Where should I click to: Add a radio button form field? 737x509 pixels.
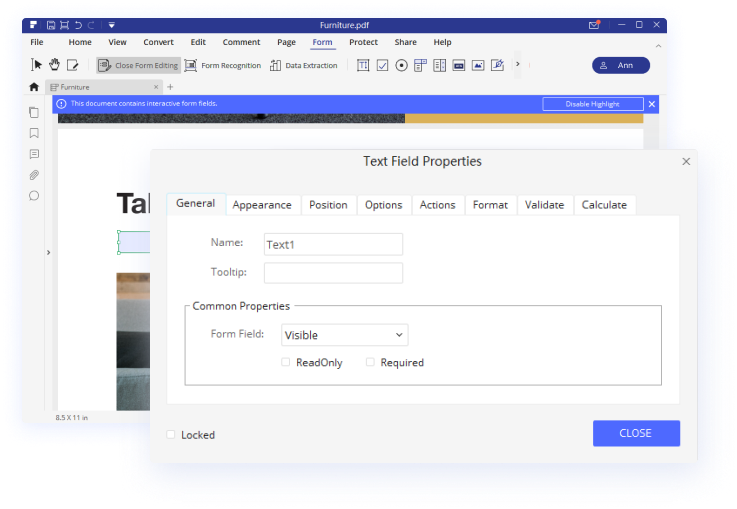click(x=401, y=65)
